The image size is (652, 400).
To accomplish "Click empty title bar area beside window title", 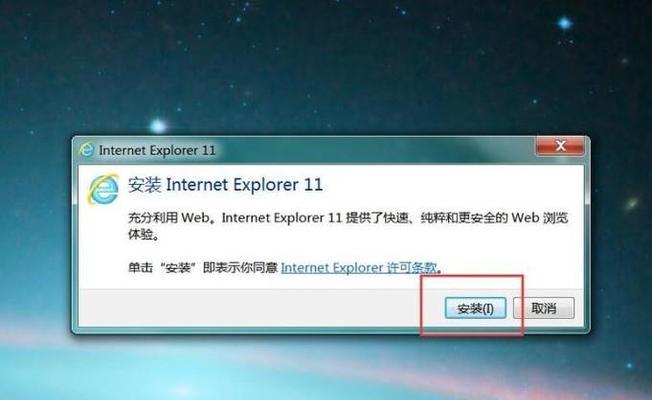I will (374, 150).
